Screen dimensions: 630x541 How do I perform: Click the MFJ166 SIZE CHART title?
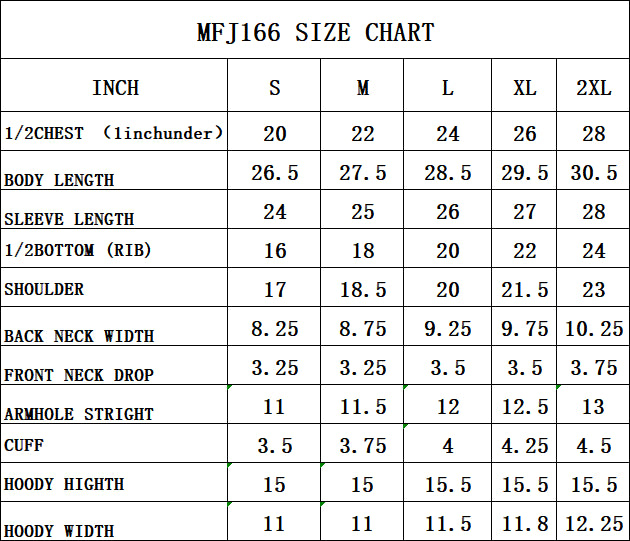pyautogui.click(x=315, y=33)
